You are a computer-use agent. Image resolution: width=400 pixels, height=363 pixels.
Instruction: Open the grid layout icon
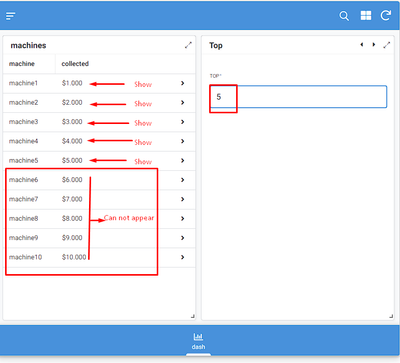click(366, 15)
